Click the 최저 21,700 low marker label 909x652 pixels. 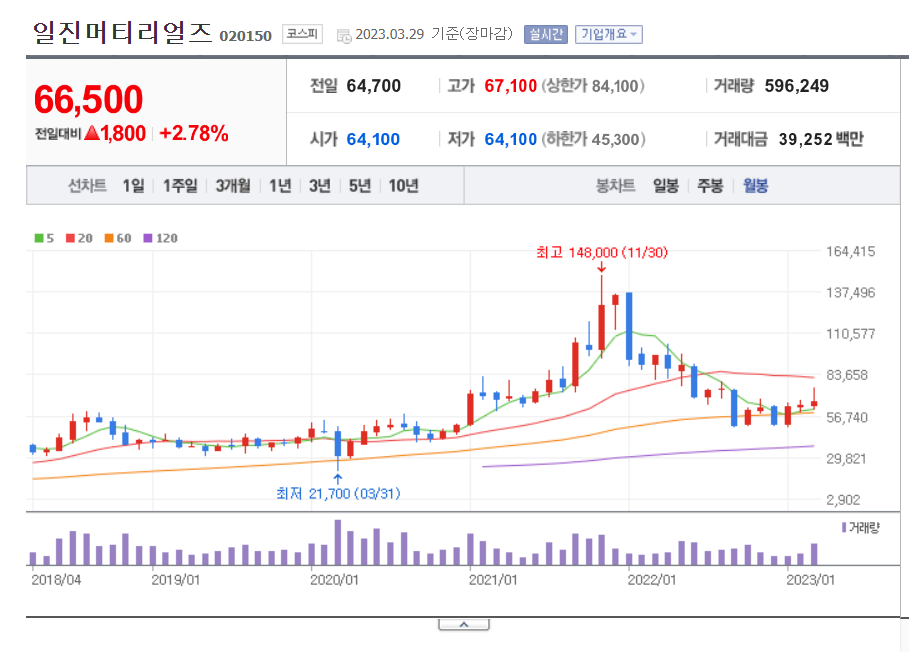coord(338,493)
